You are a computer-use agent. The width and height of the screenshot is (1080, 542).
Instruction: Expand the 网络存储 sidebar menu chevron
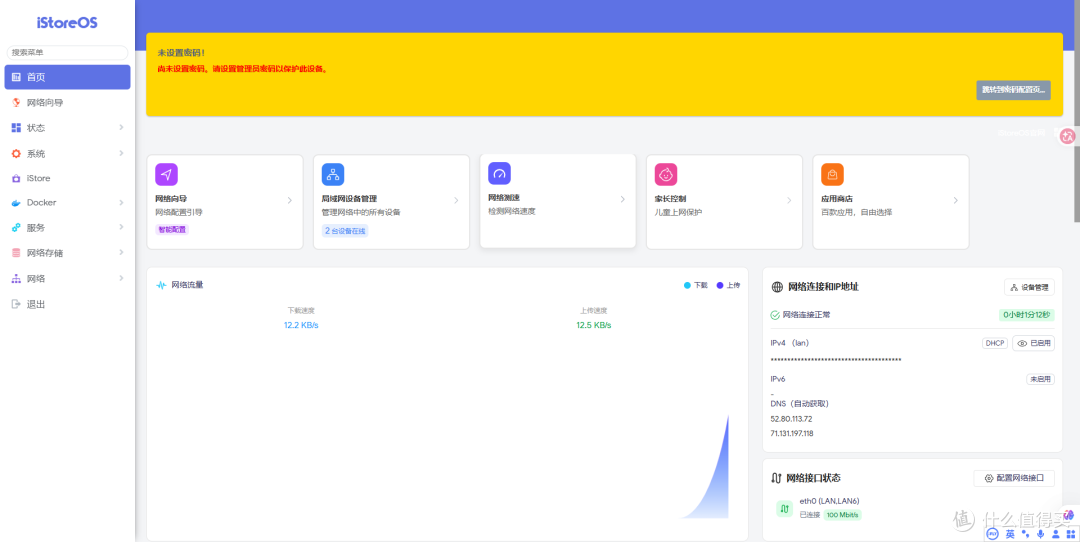pyautogui.click(x=121, y=253)
